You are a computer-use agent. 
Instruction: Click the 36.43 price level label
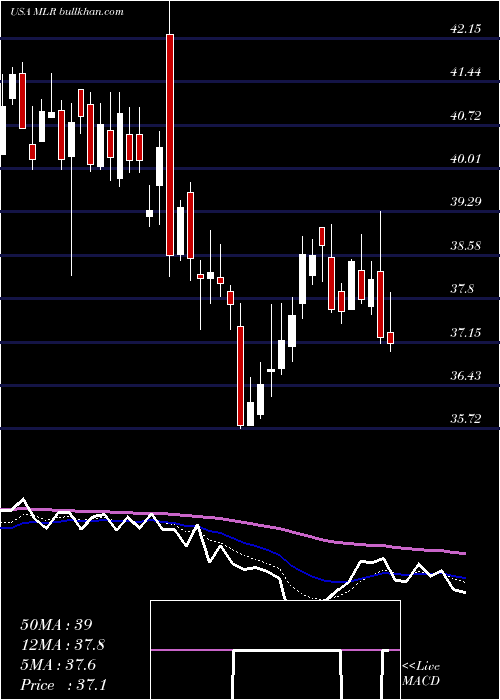465,376
